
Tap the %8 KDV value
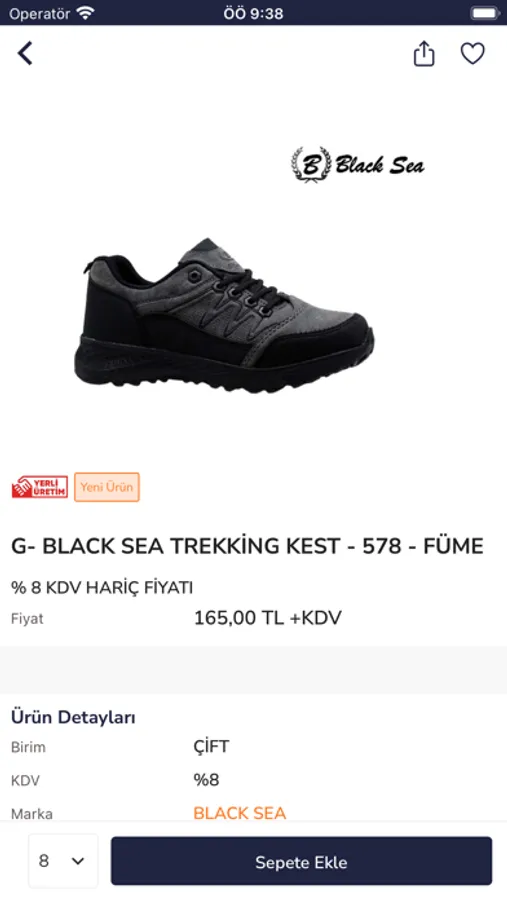pyautogui.click(x=206, y=779)
